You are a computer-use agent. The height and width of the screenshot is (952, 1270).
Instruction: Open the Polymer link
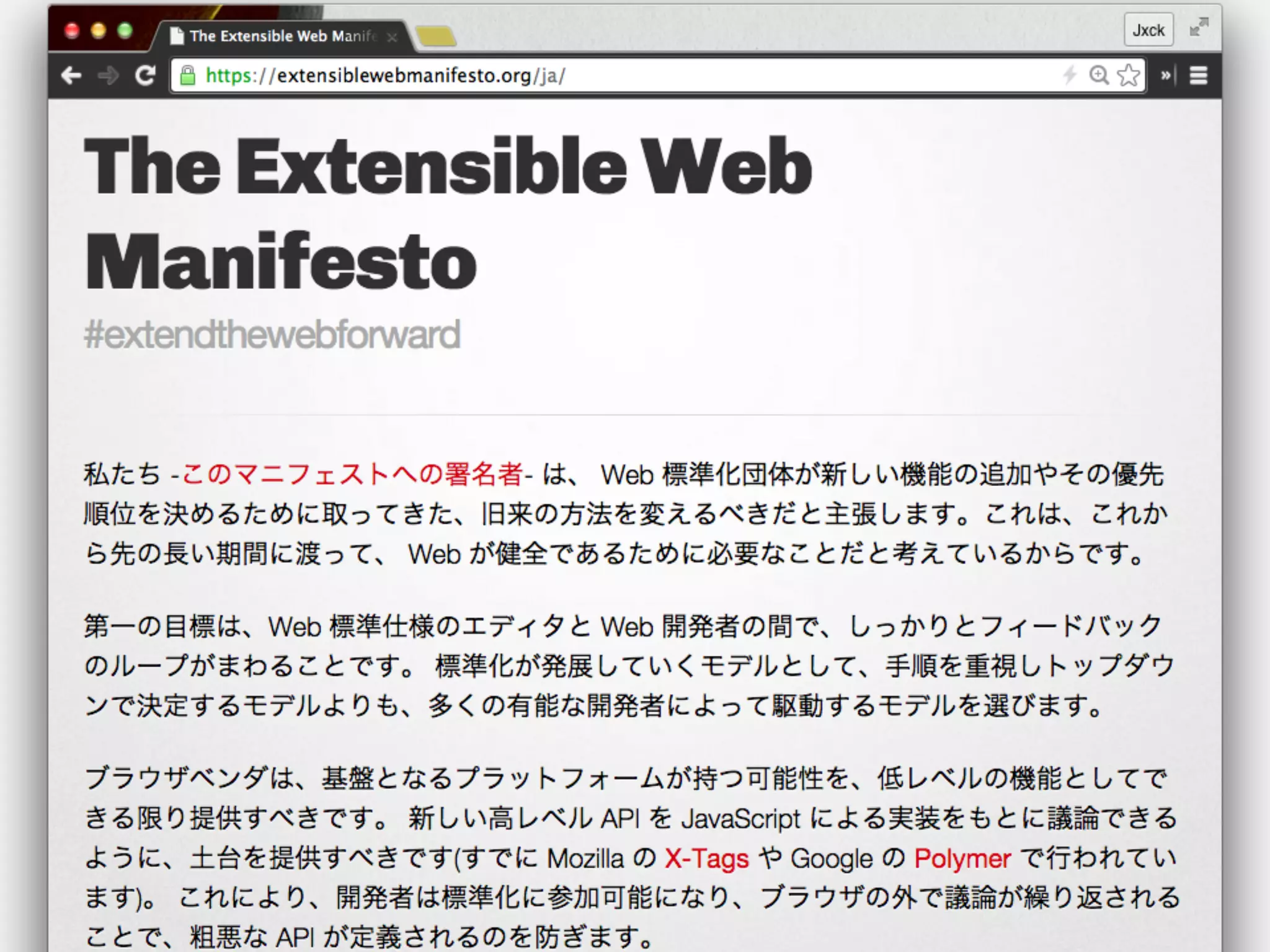pyautogui.click(x=962, y=858)
